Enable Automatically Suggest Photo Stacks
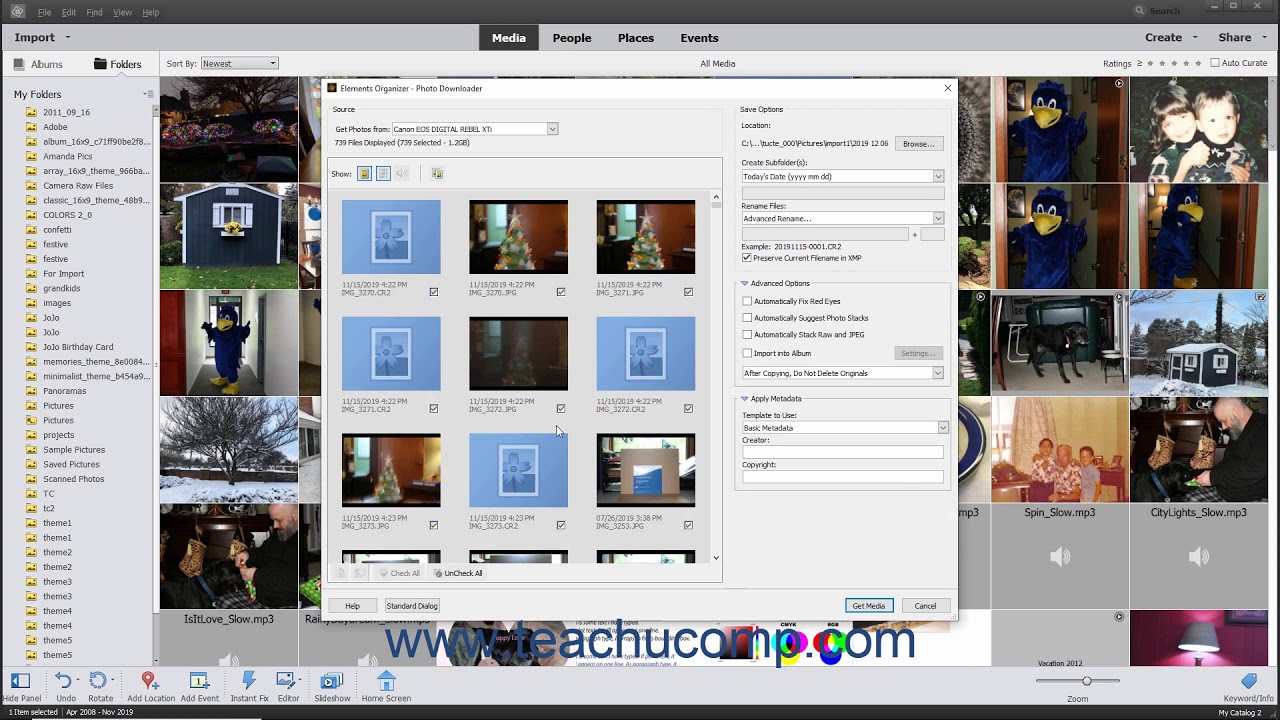The image size is (1280, 720). (x=747, y=318)
